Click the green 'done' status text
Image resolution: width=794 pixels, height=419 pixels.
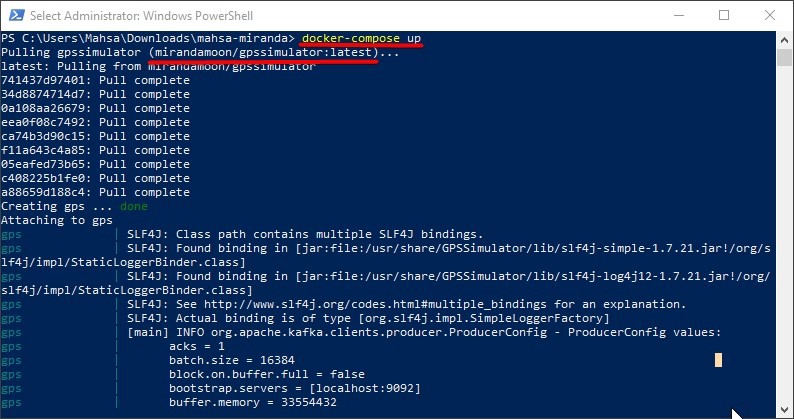pyautogui.click(x=134, y=206)
